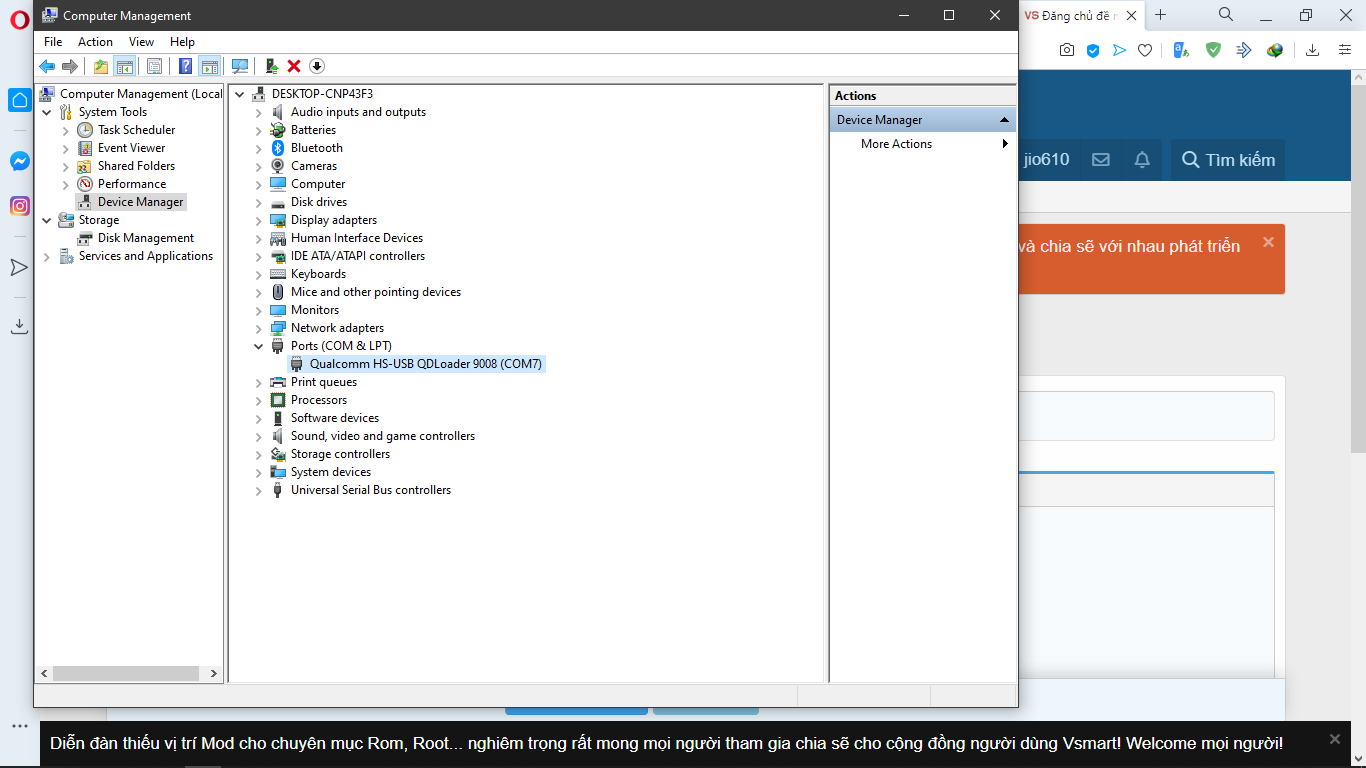Click the Properties toolbar icon
1366x768 pixels.
(x=155, y=66)
